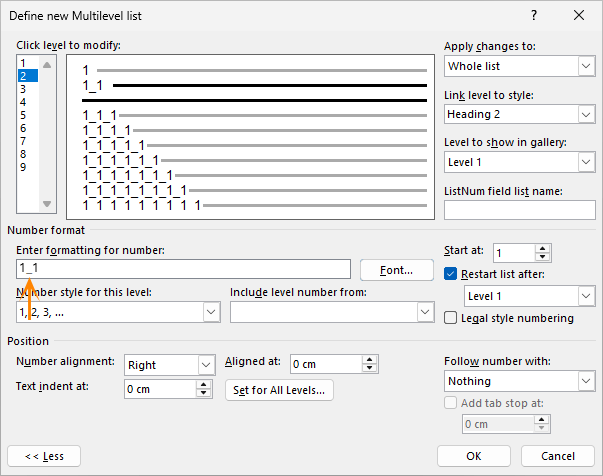Open Level to show in gallery dropdown
The height and width of the screenshot is (476, 603).
pyautogui.click(x=585, y=161)
